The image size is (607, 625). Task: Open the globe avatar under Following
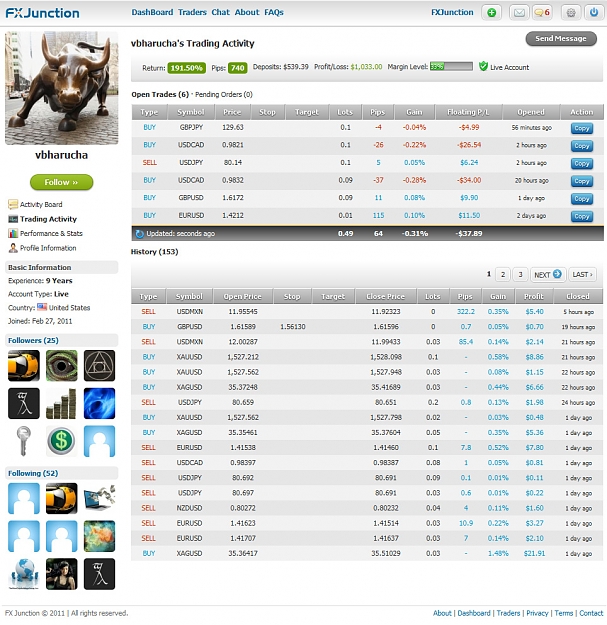pyautogui.click(x=24, y=574)
